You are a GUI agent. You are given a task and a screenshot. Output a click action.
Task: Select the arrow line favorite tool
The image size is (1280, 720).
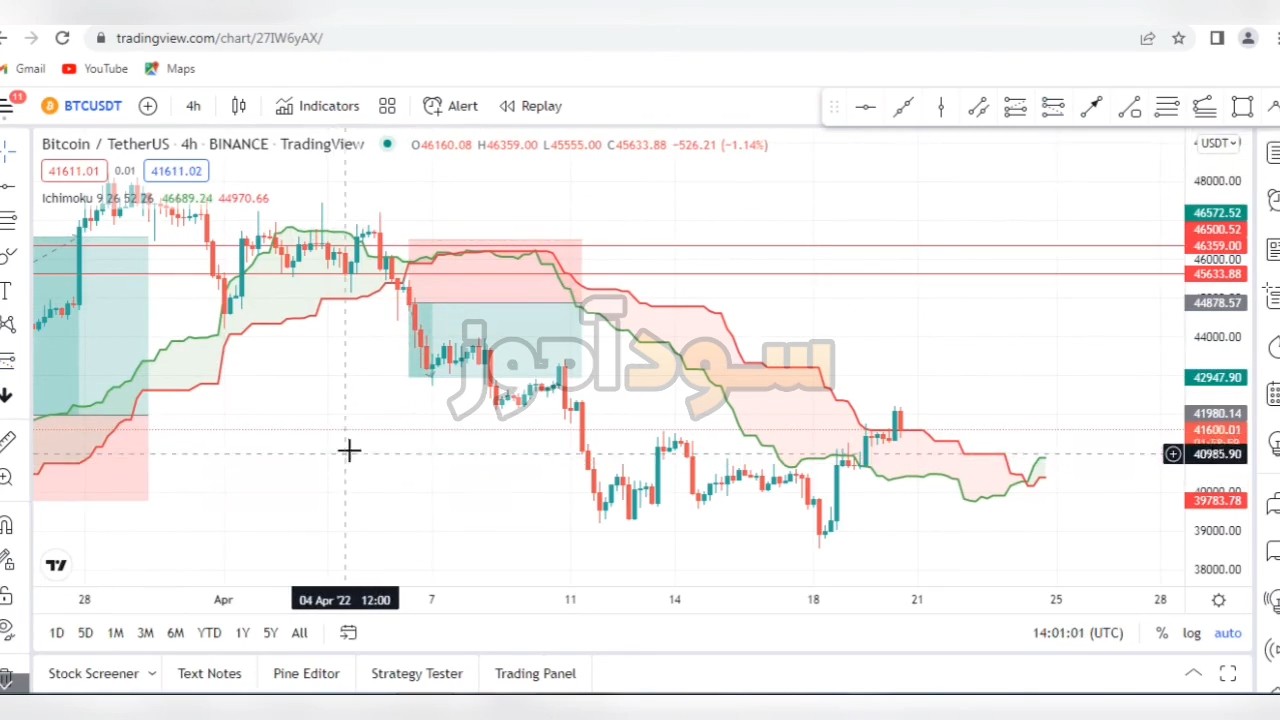[x=1091, y=107]
